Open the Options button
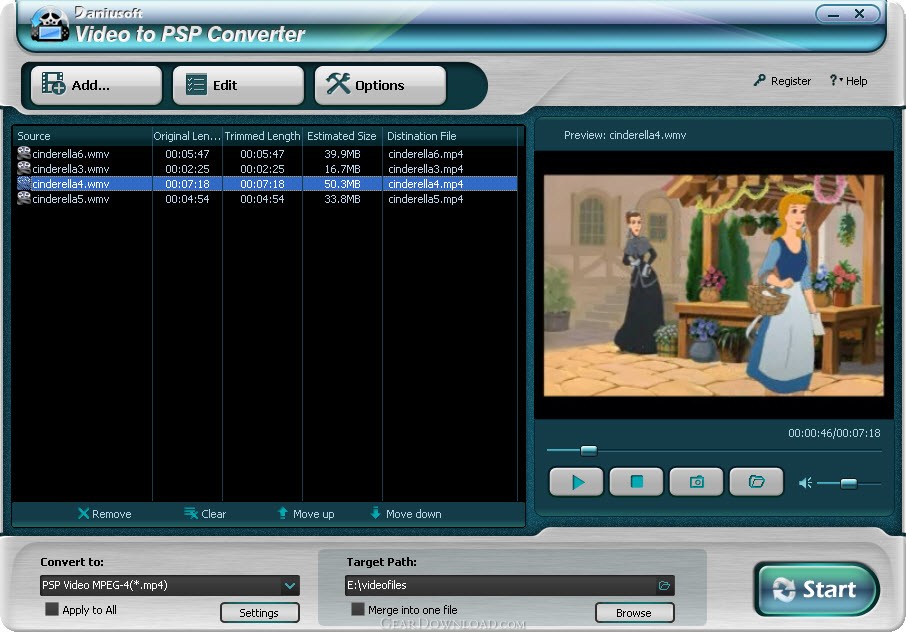The width and height of the screenshot is (906, 632). [380, 85]
